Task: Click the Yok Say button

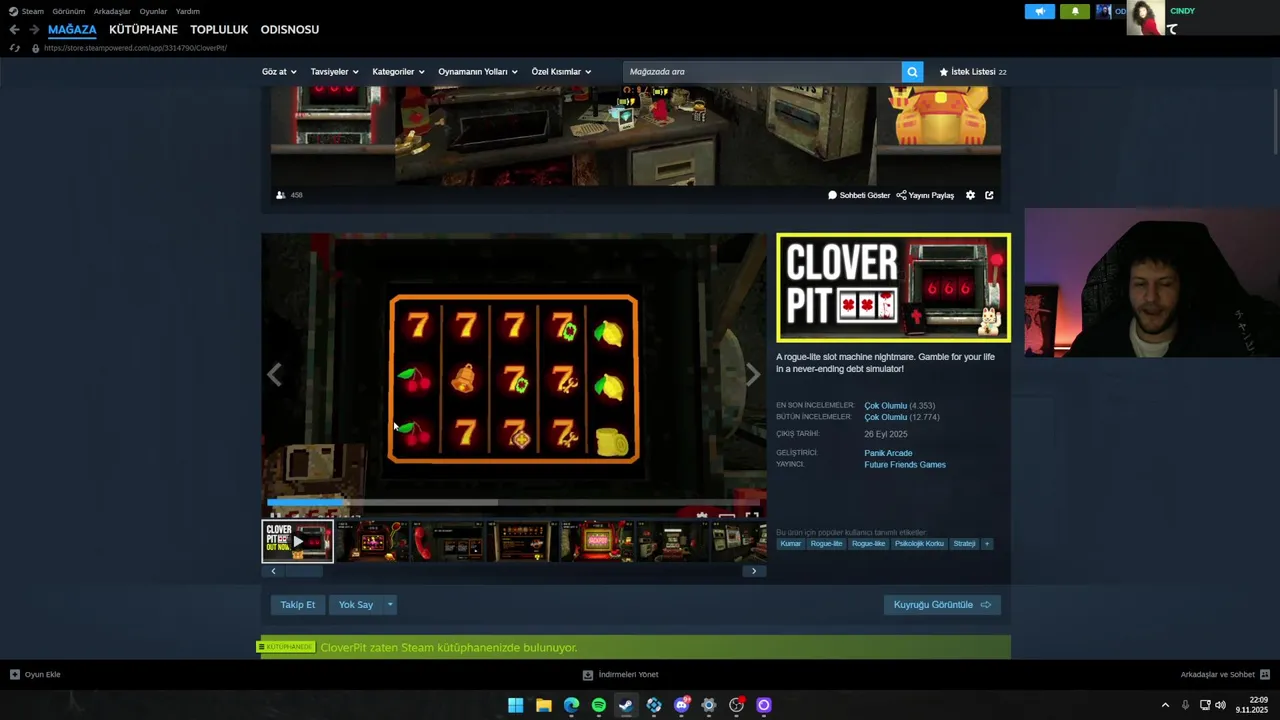Action: [x=356, y=605]
